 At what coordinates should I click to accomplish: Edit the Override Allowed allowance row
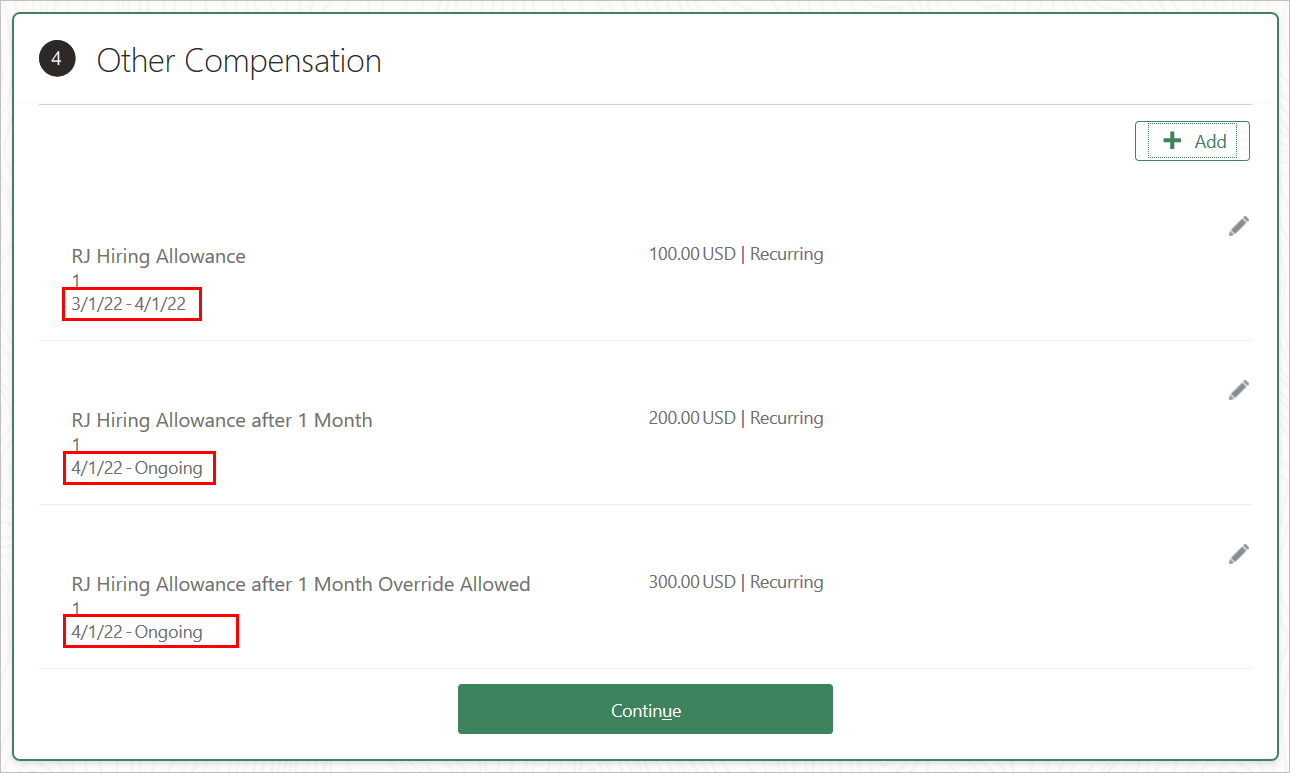[x=1238, y=554]
